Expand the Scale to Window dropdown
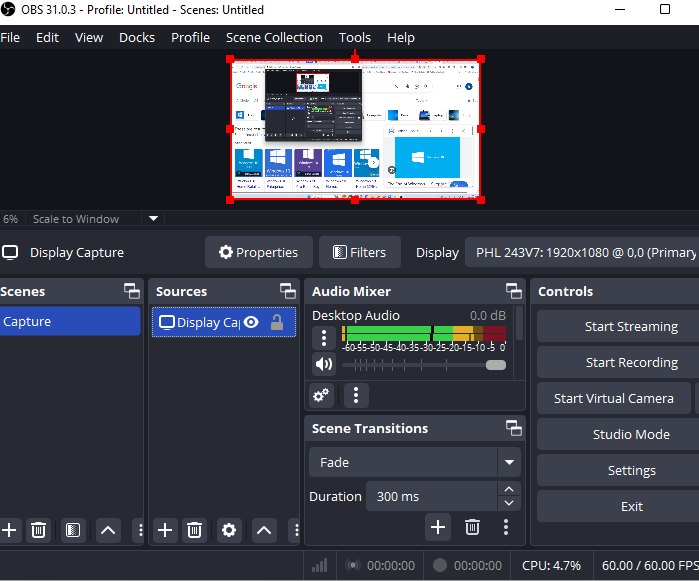 [153, 218]
